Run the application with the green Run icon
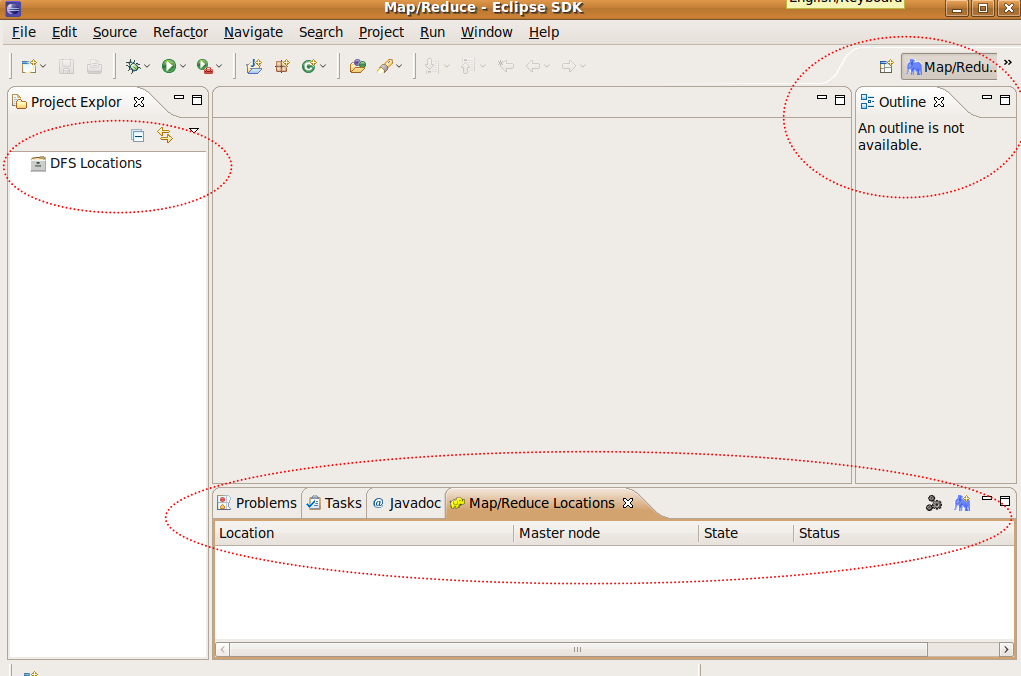The height and width of the screenshot is (676, 1021). point(170,66)
